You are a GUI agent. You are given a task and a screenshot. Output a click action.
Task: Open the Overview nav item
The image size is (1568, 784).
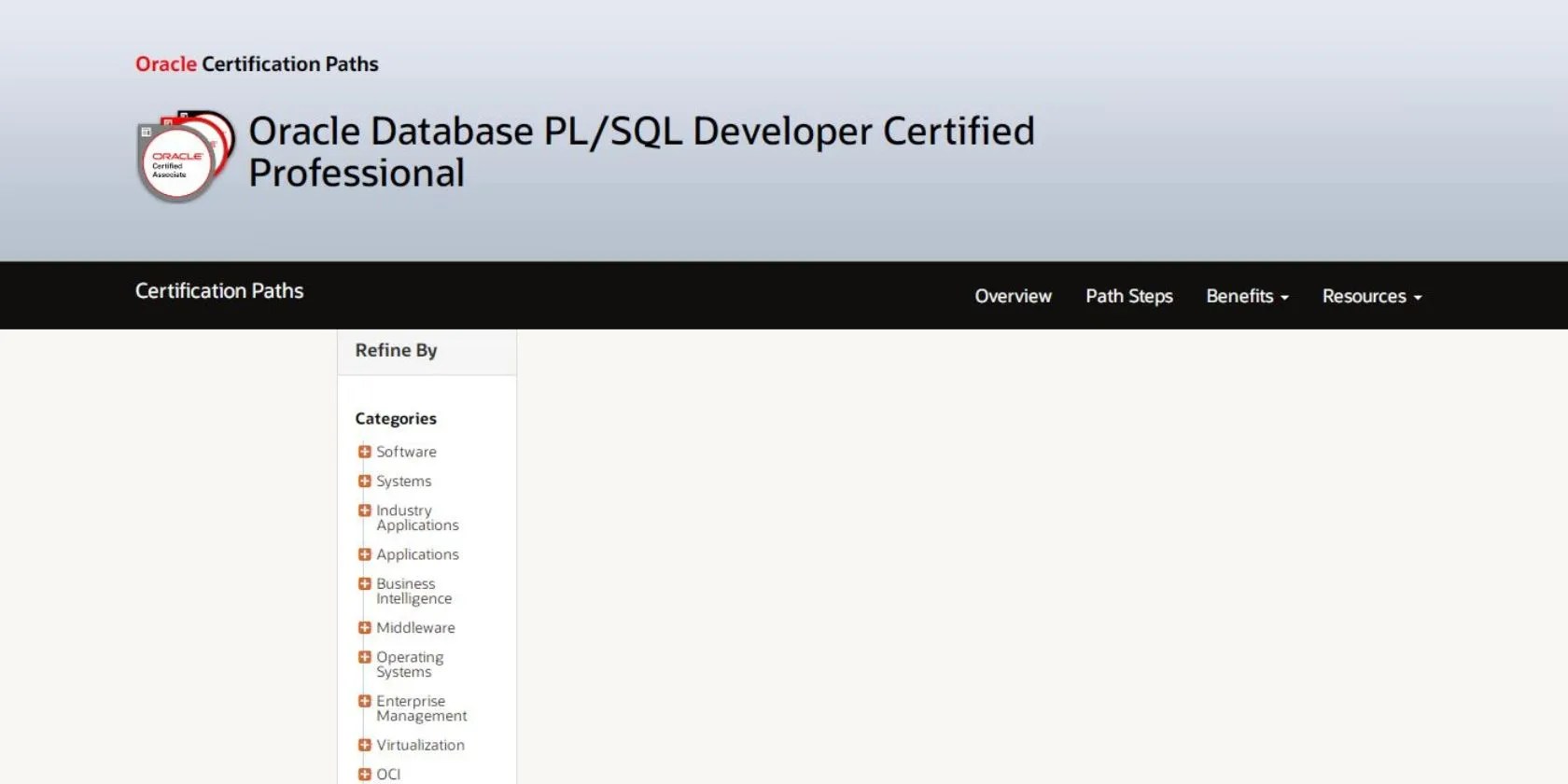(1013, 296)
